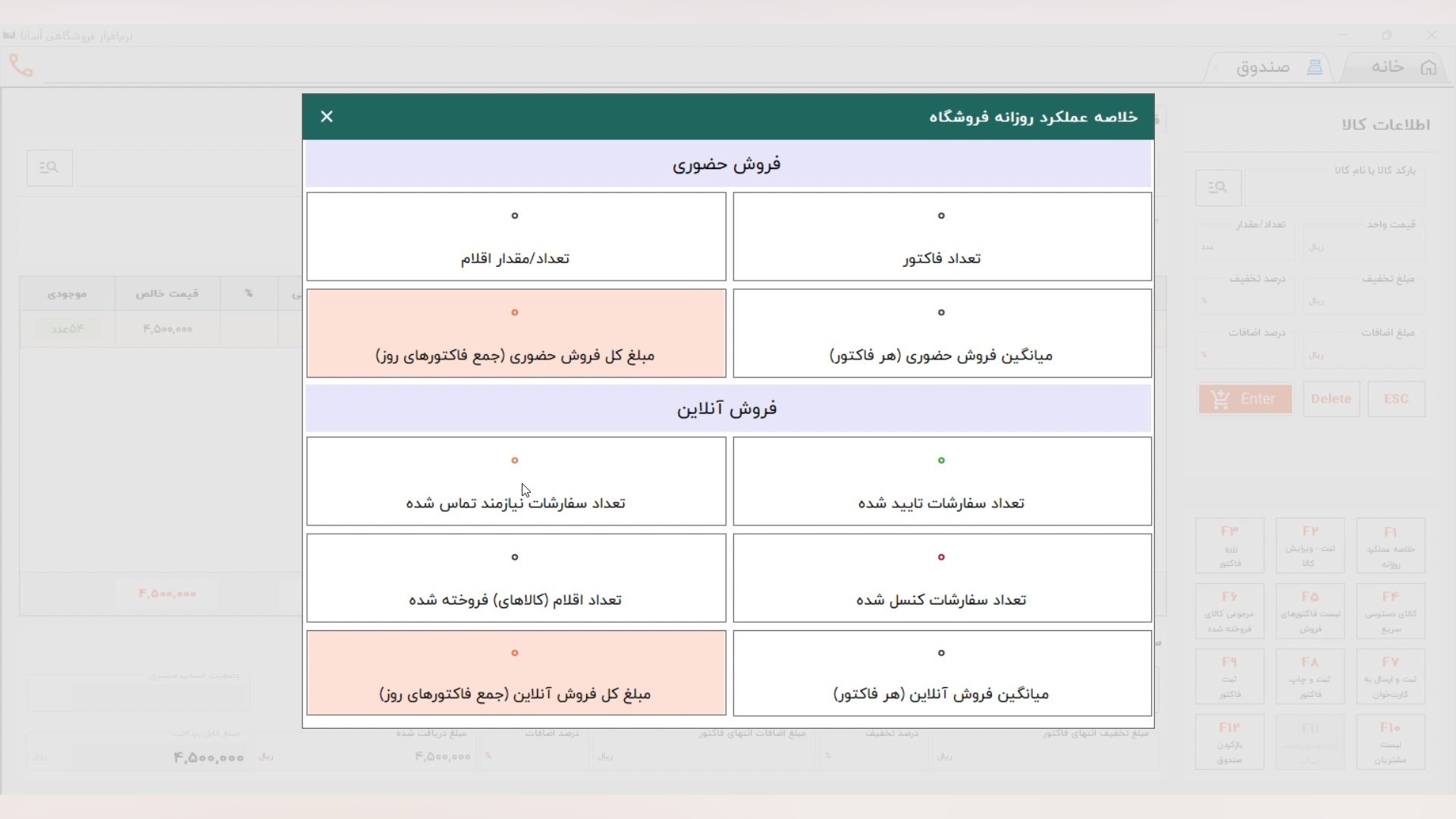The height and width of the screenshot is (819, 1456).
Task: Click the cart icon on the Enter button
Action: coord(1220,399)
